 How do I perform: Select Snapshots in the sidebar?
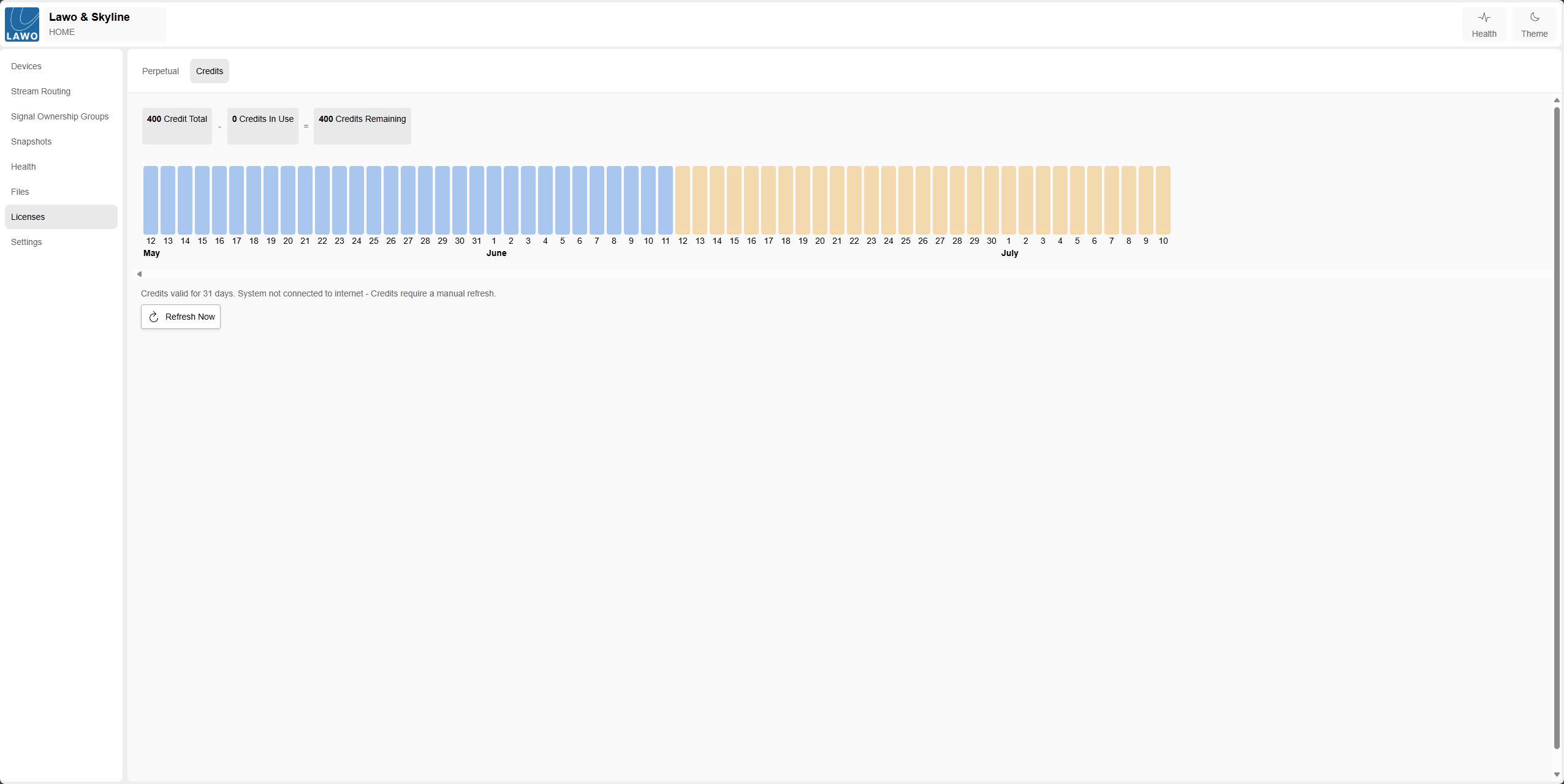tap(61, 141)
